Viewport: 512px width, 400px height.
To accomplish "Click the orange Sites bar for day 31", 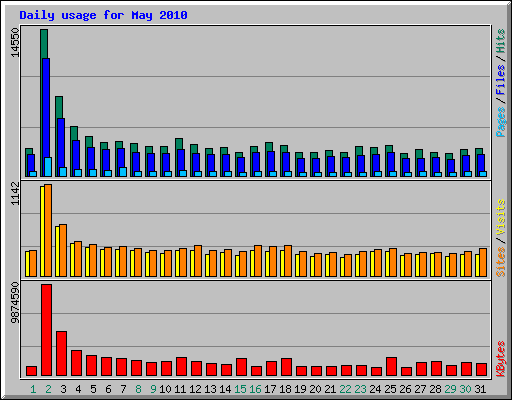I will (483, 262).
